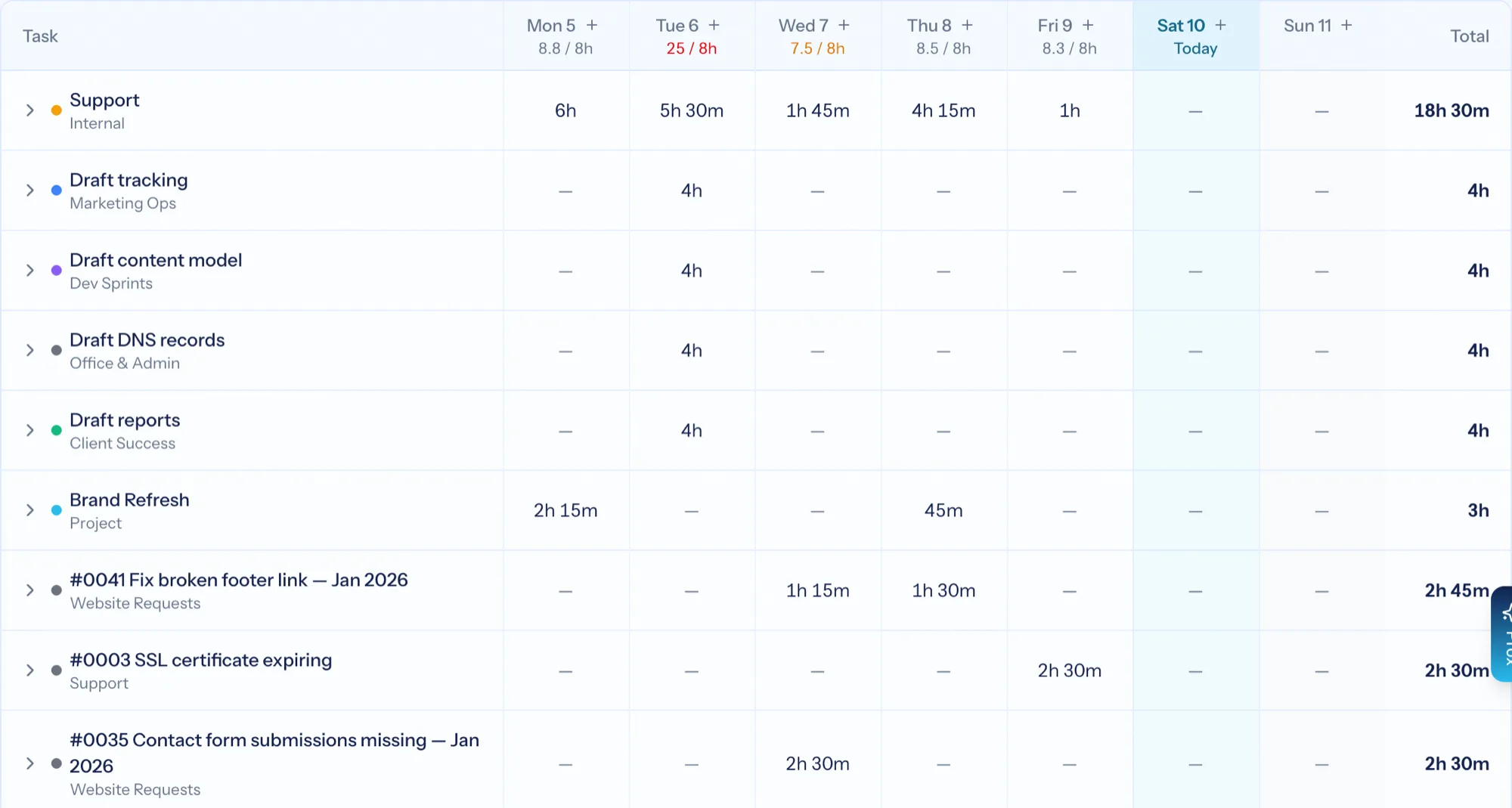Expand the Draft tracking row

point(30,190)
